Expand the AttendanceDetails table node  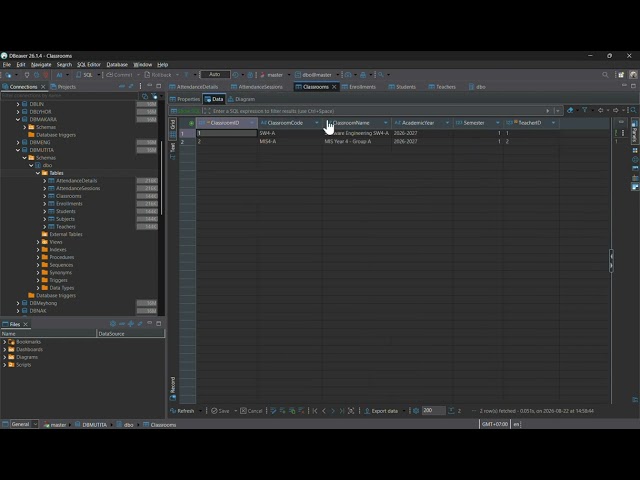click(x=44, y=180)
